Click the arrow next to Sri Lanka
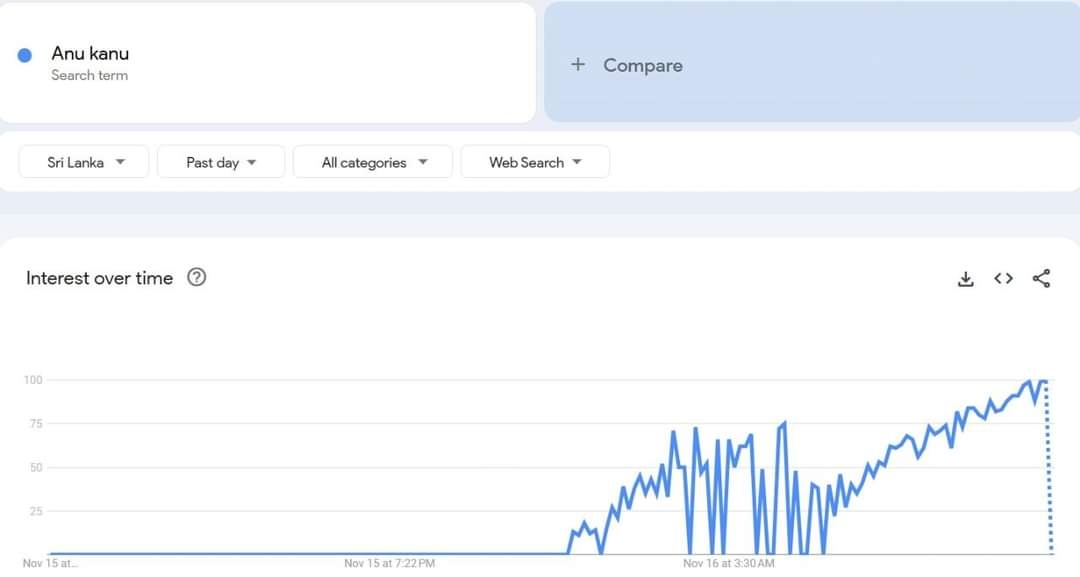This screenshot has height=577, width=1080. 121,162
